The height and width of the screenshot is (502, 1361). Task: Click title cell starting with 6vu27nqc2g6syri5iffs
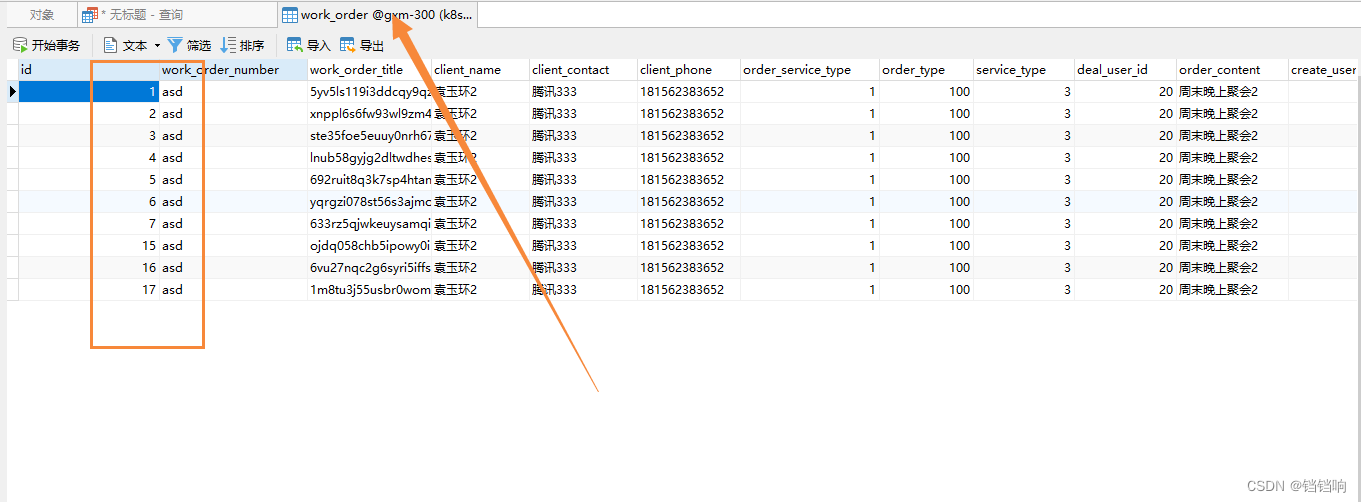[370, 267]
